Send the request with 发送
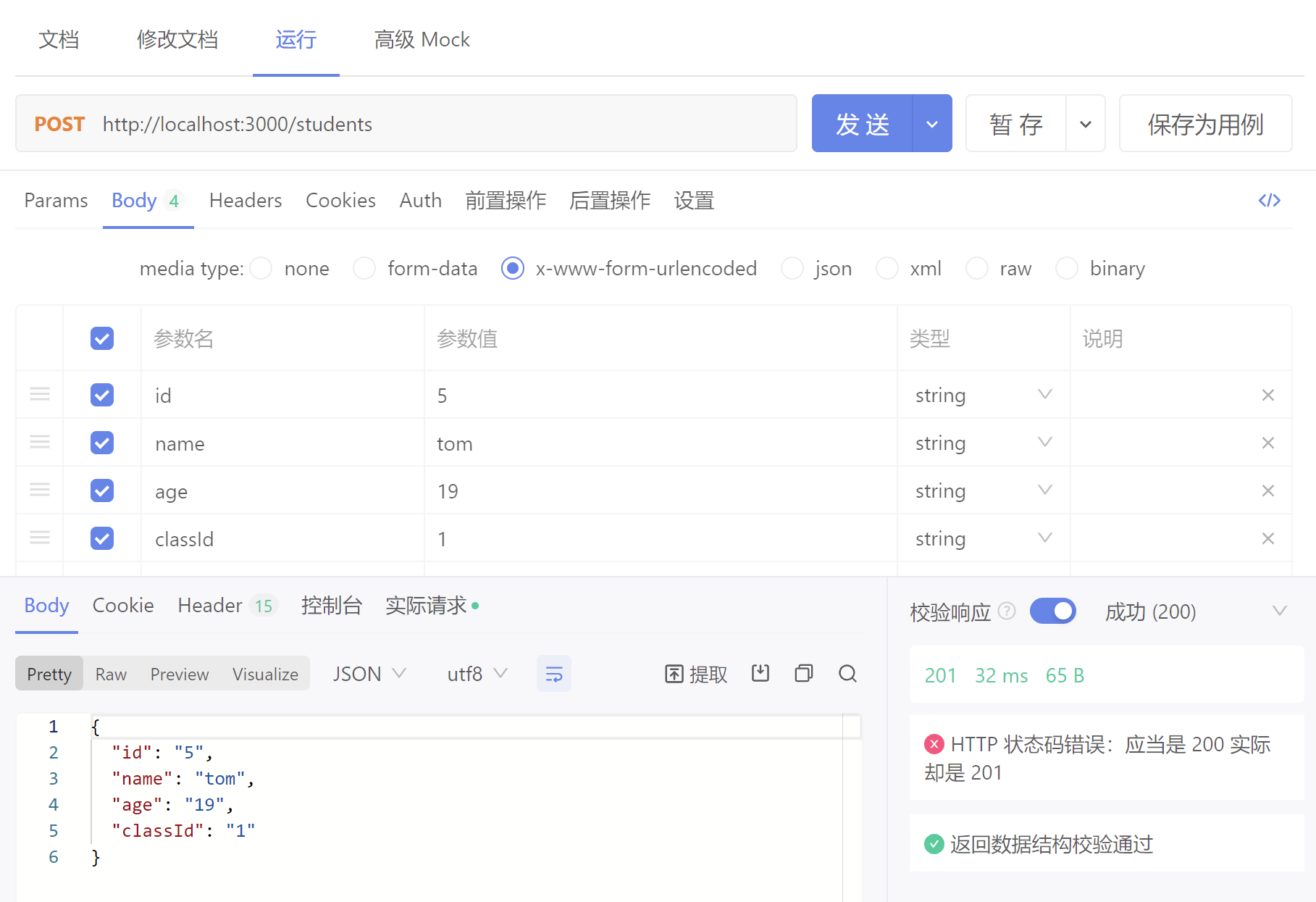This screenshot has height=902, width=1316. pos(862,124)
